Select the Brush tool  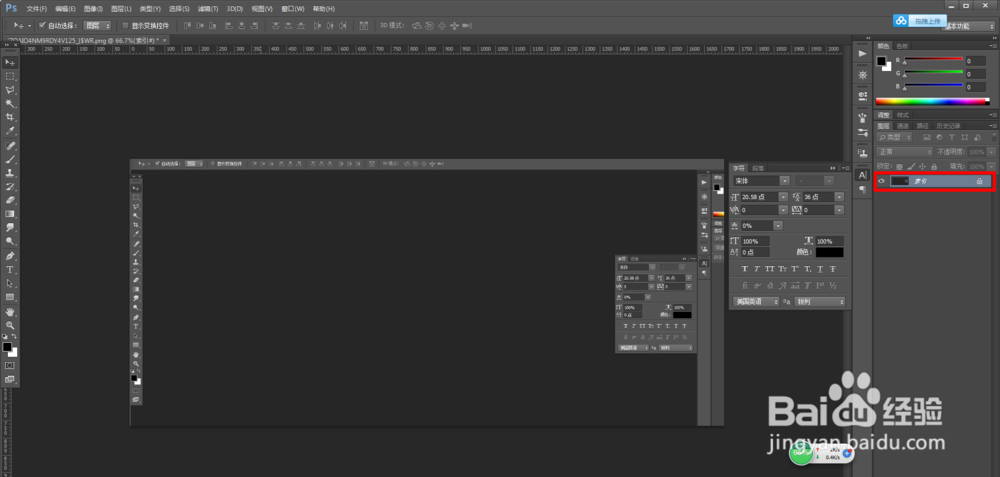point(10,159)
